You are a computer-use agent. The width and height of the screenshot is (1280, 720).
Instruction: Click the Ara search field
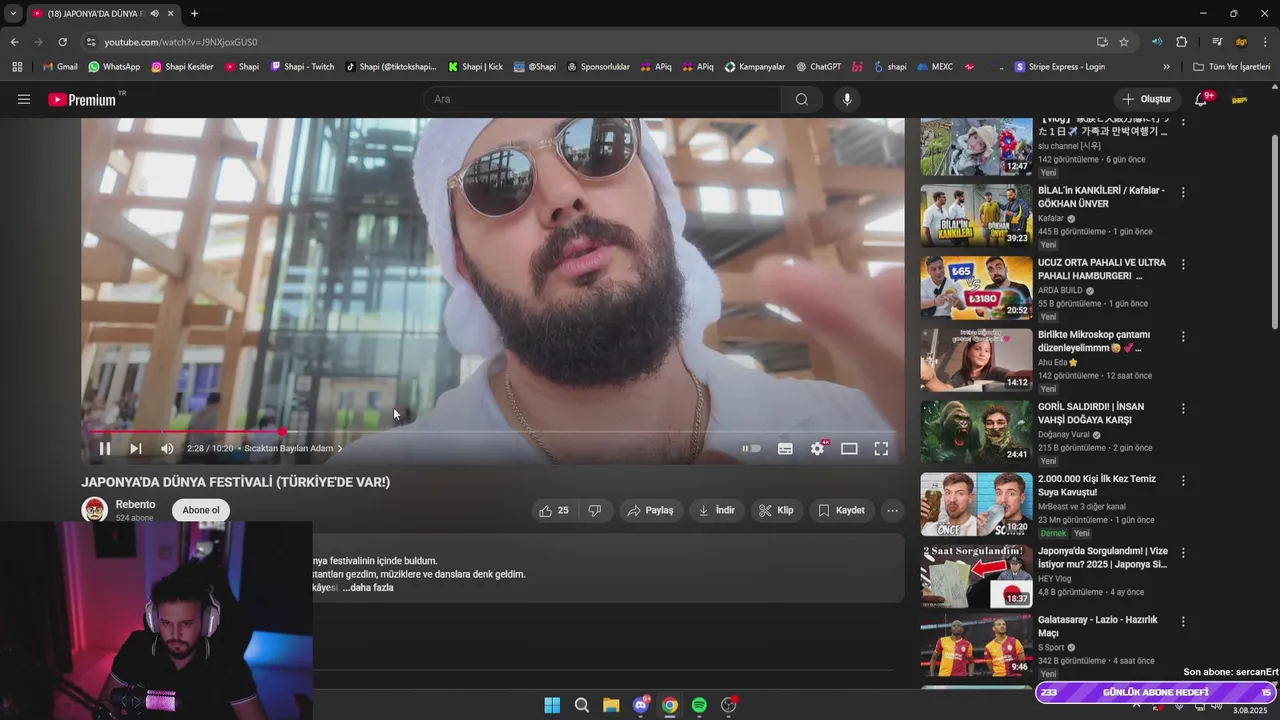click(x=602, y=99)
